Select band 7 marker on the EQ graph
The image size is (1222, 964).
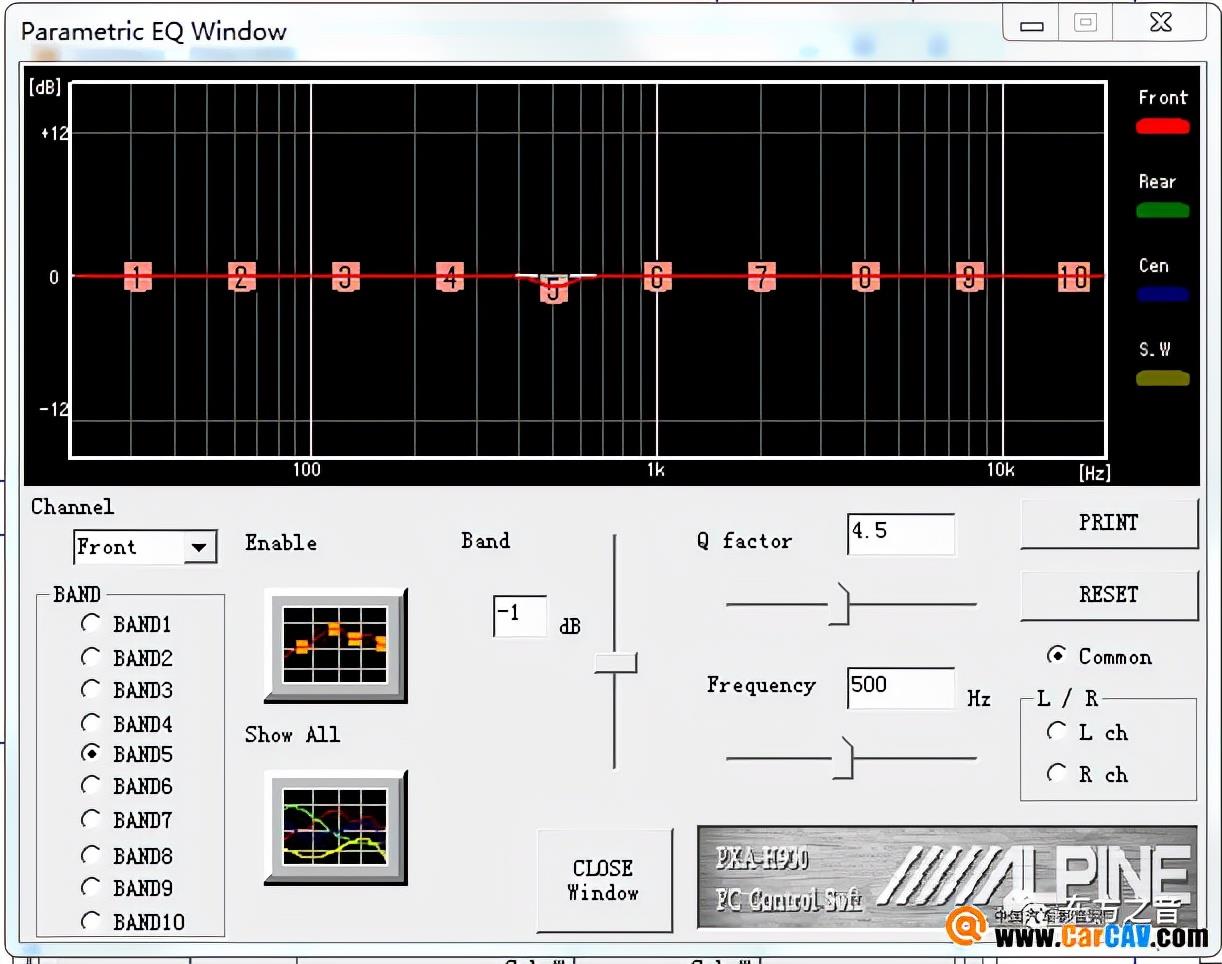[x=762, y=277]
